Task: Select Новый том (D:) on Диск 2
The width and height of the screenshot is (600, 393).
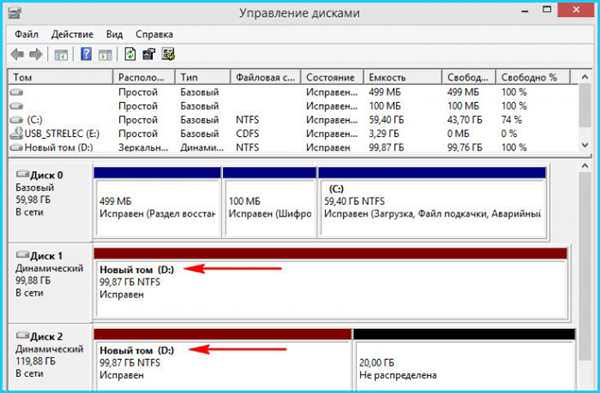Action: point(223,359)
